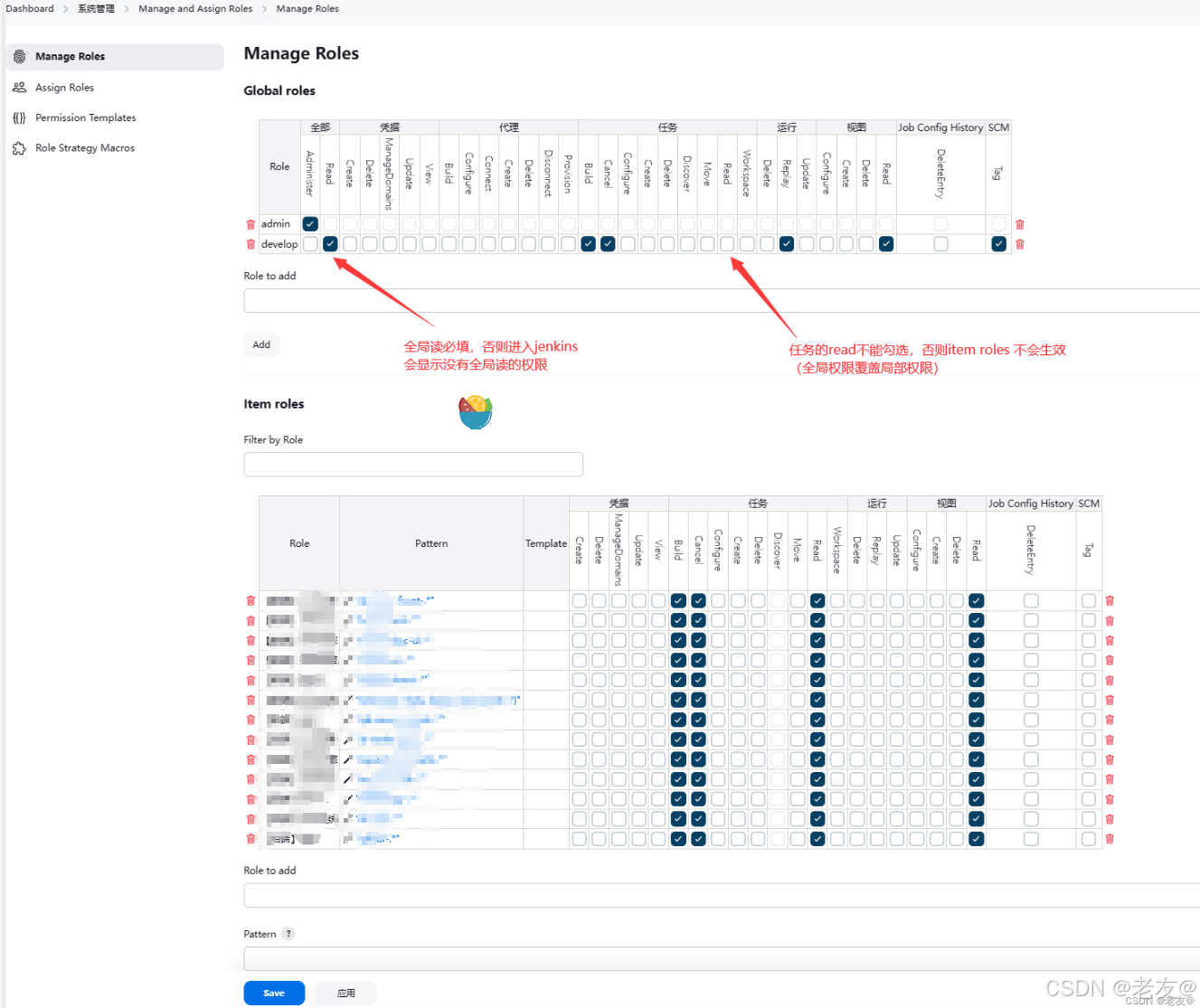This screenshot has width=1200, height=1008.
Task: Click left trash icon of first item role
Action: tap(250, 600)
